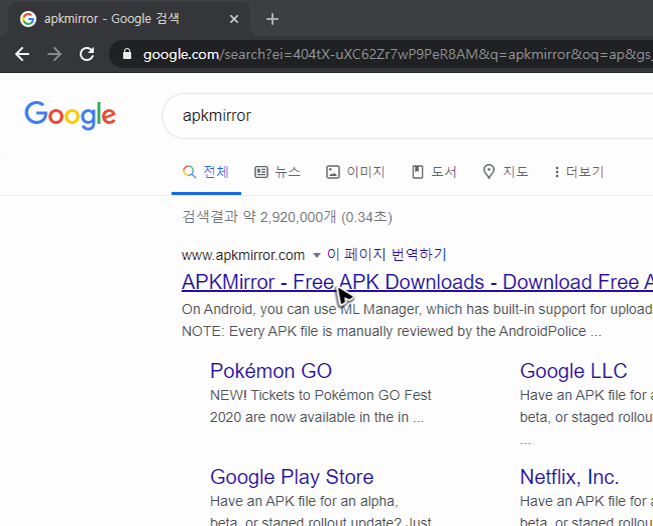
Task: Open the Google LLC sitelink
Action: pos(573,371)
